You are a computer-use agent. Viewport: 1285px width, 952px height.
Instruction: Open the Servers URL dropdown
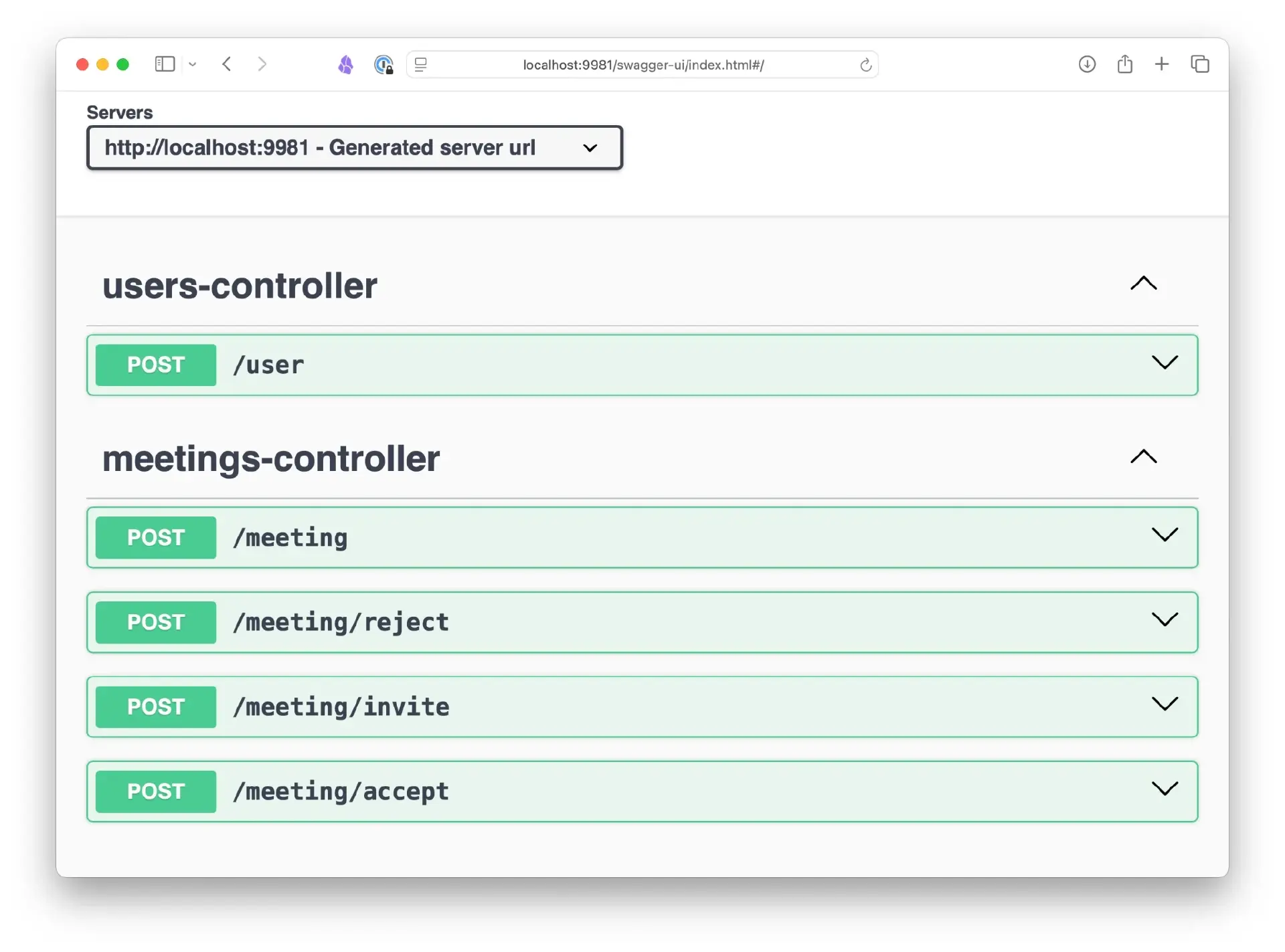pyautogui.click(x=355, y=148)
